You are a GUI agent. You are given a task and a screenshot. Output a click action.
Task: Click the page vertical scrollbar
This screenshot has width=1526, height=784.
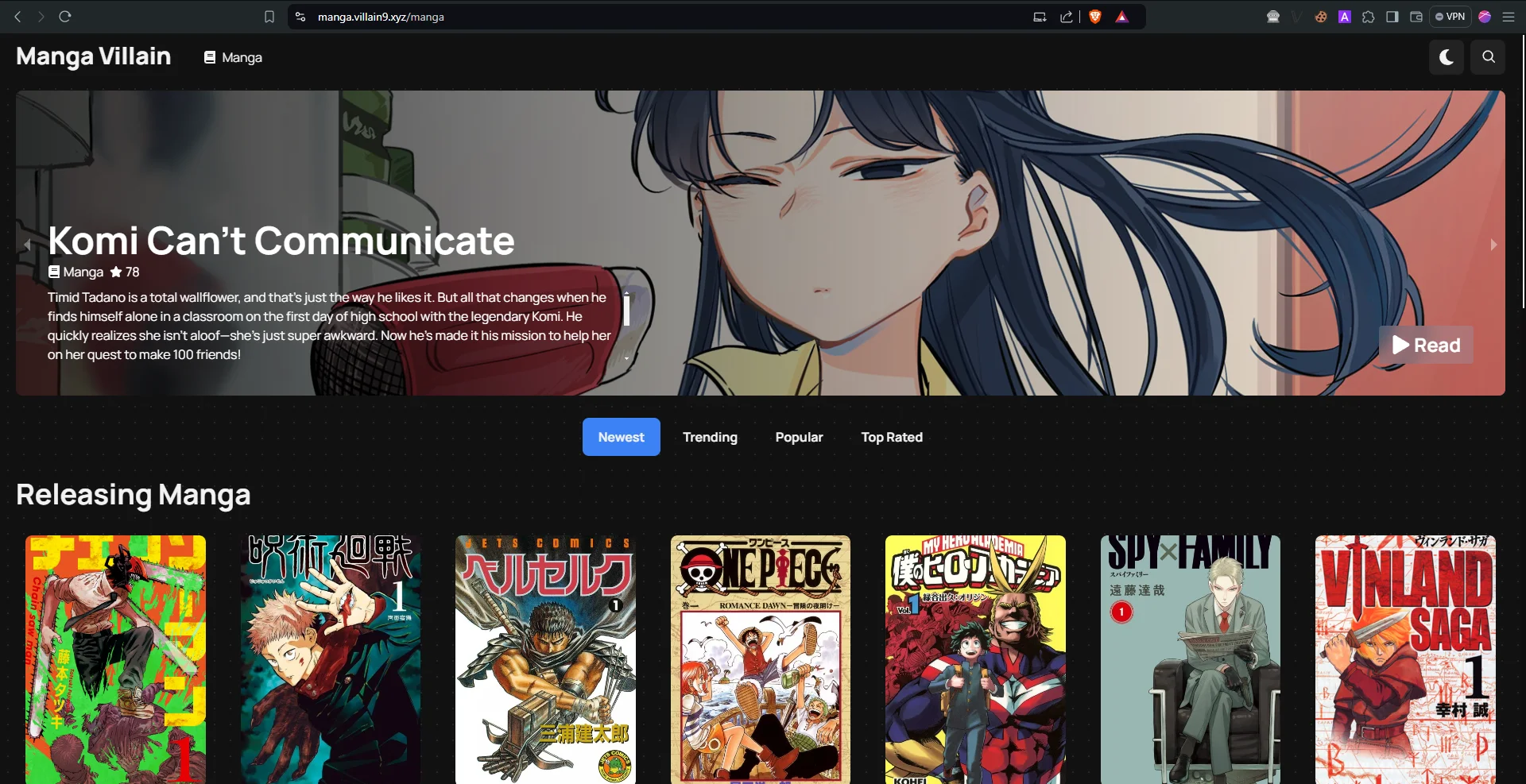click(x=1523, y=171)
